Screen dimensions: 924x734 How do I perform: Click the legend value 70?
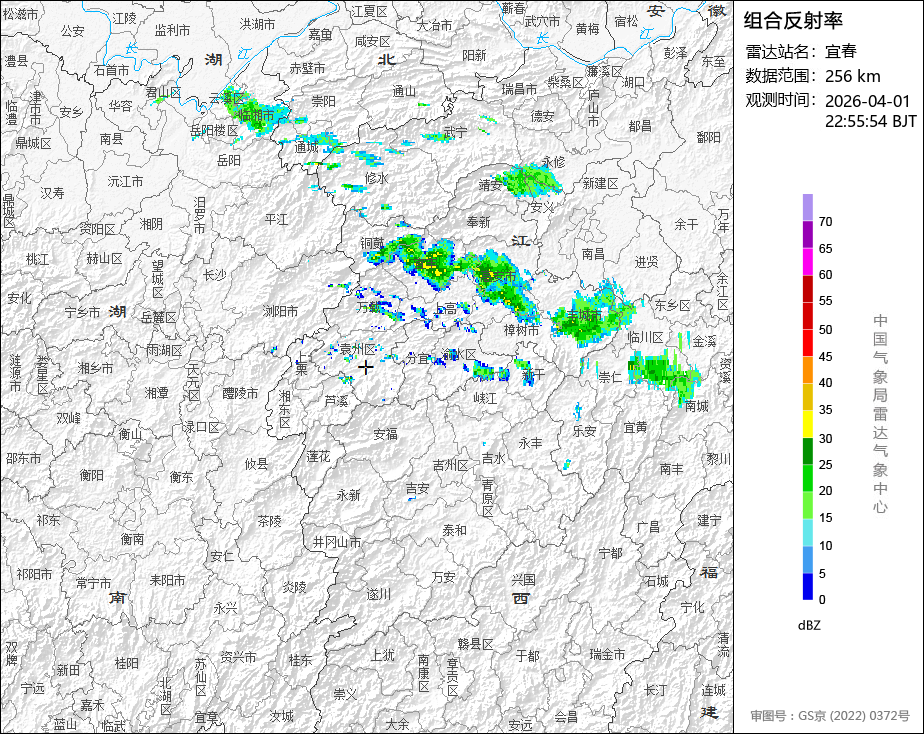(x=826, y=221)
